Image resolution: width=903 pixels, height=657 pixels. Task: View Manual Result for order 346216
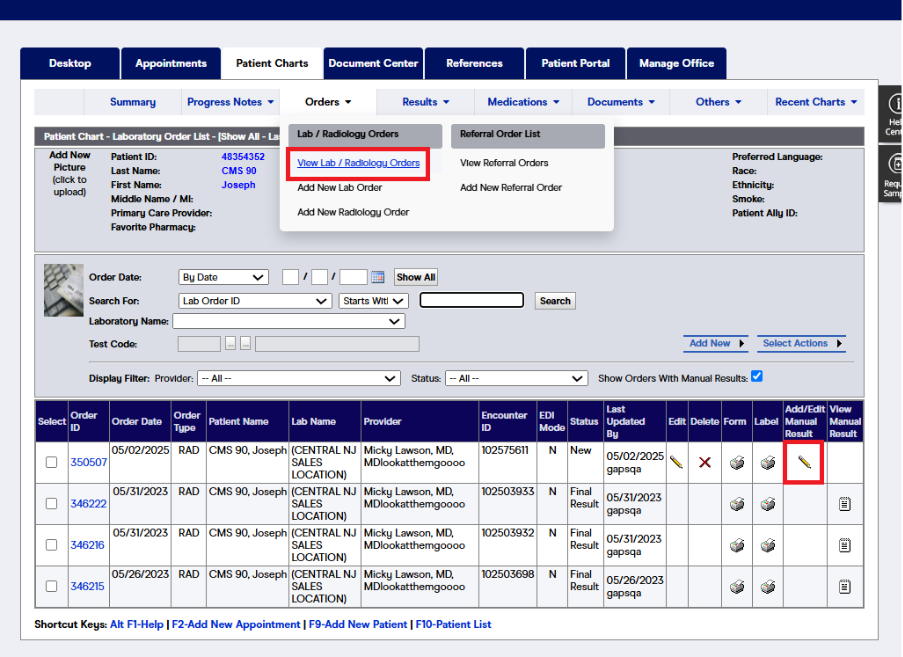844,545
